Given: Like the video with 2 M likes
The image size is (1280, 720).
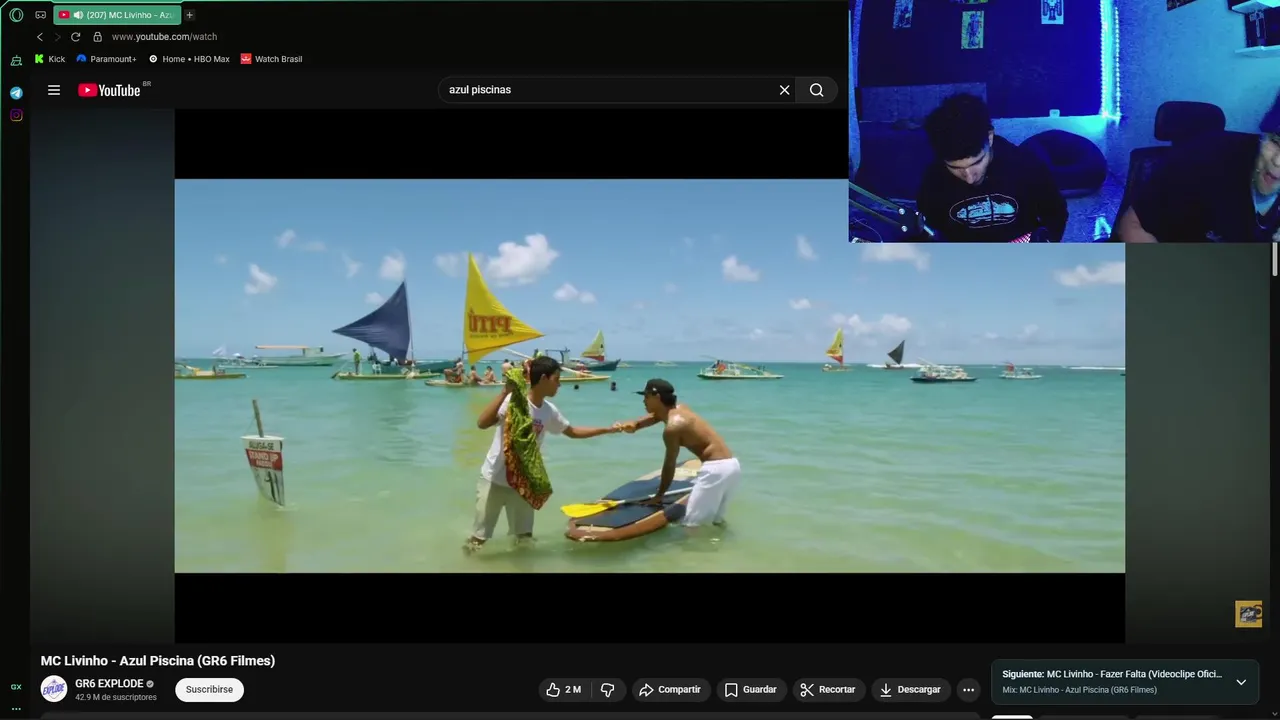Looking at the screenshot, I should [x=563, y=690].
